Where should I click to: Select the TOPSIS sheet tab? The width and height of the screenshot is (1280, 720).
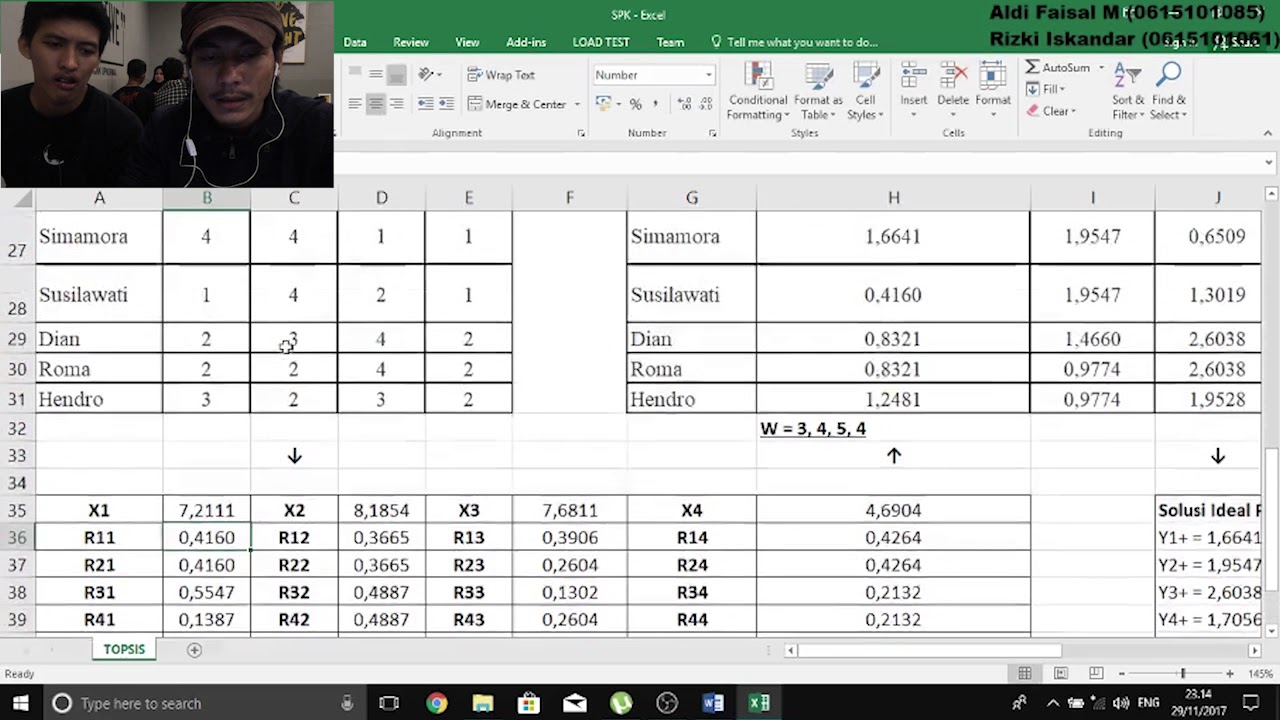coord(124,649)
